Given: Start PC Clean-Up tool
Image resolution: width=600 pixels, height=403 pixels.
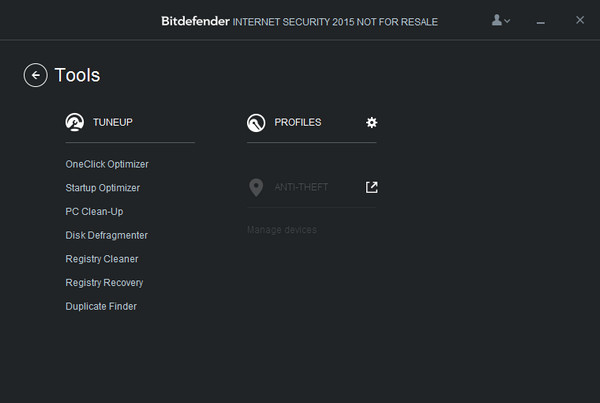Looking at the screenshot, I should pyautogui.click(x=94, y=211).
